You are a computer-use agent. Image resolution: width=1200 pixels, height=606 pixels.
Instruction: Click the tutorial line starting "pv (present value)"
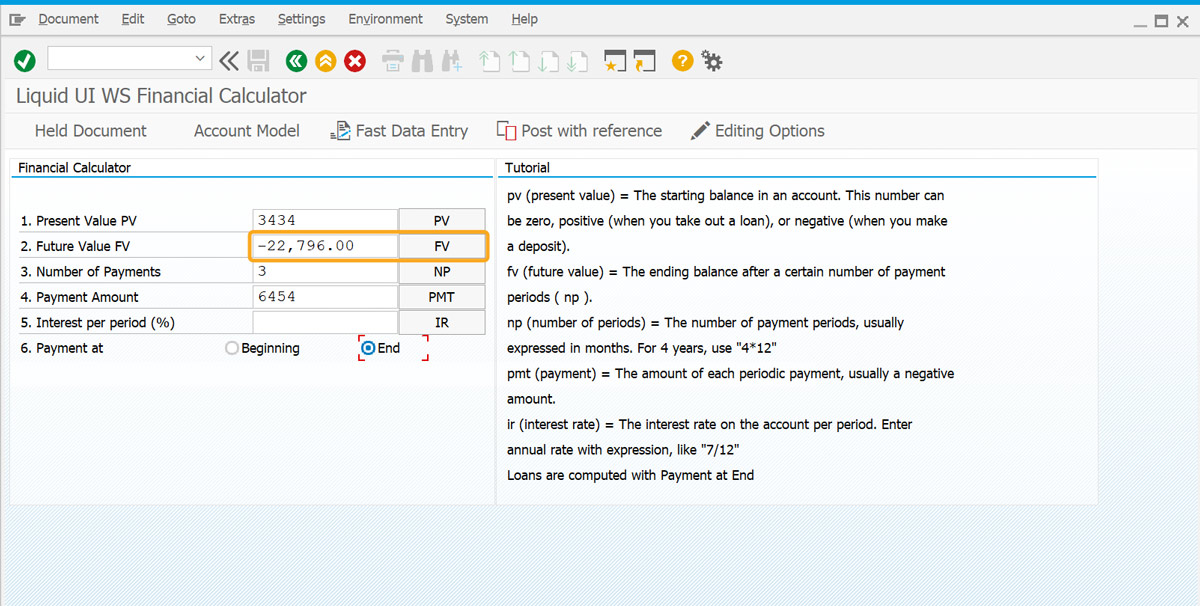726,195
